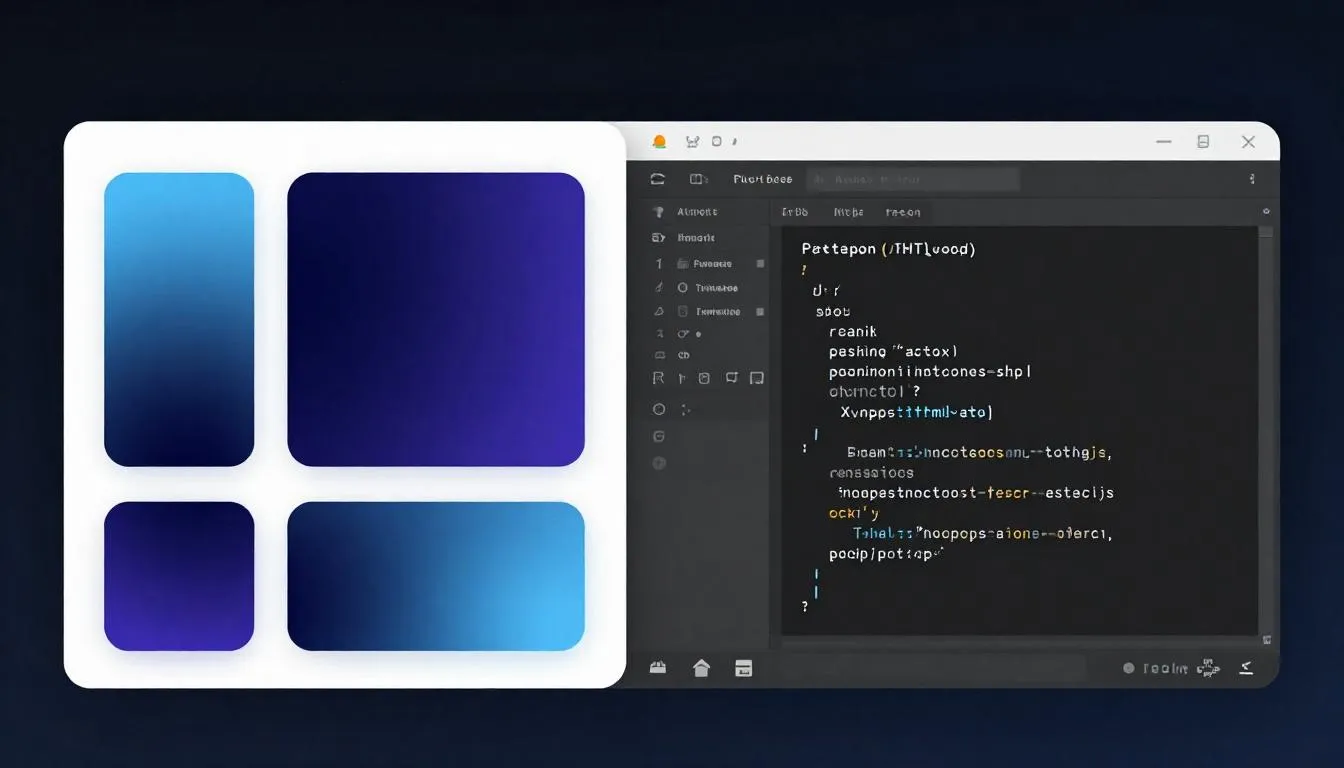Switch to the first editor tab
1344x768 pixels.
pyautogui.click(x=796, y=211)
